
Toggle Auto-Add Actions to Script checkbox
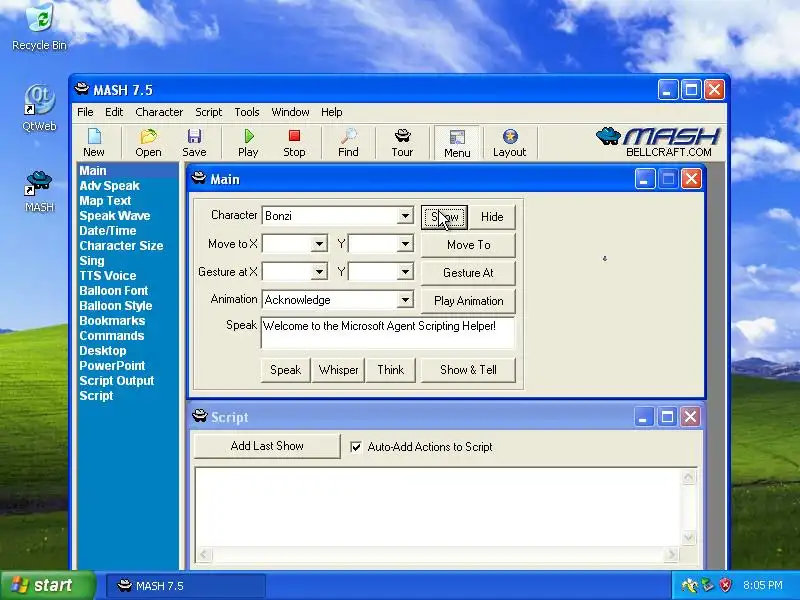pyautogui.click(x=356, y=447)
